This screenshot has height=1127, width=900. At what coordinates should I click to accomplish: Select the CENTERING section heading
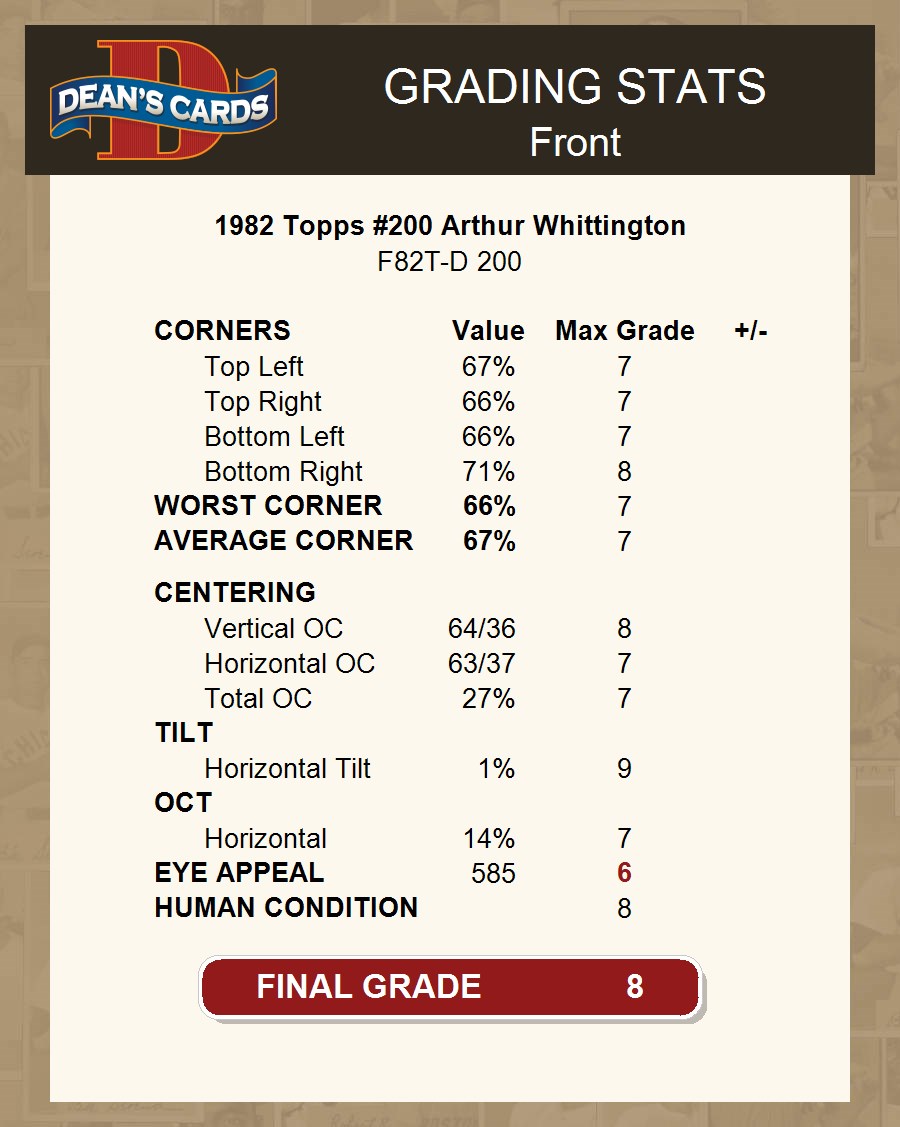(235, 593)
